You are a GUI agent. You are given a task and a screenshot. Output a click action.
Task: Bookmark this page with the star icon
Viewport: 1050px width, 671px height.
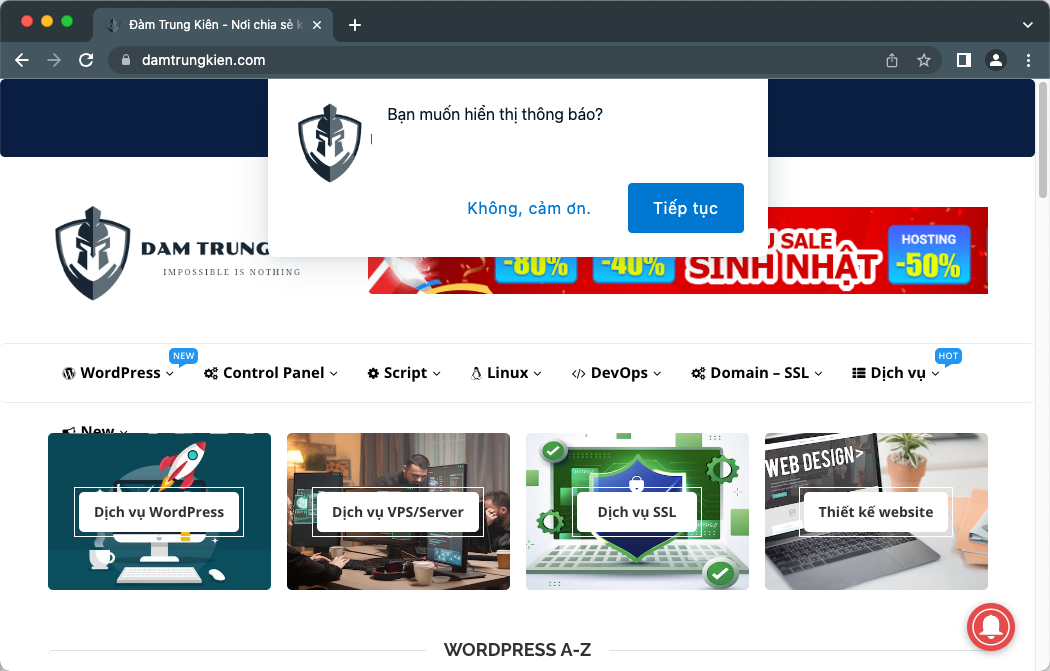[x=924, y=60]
